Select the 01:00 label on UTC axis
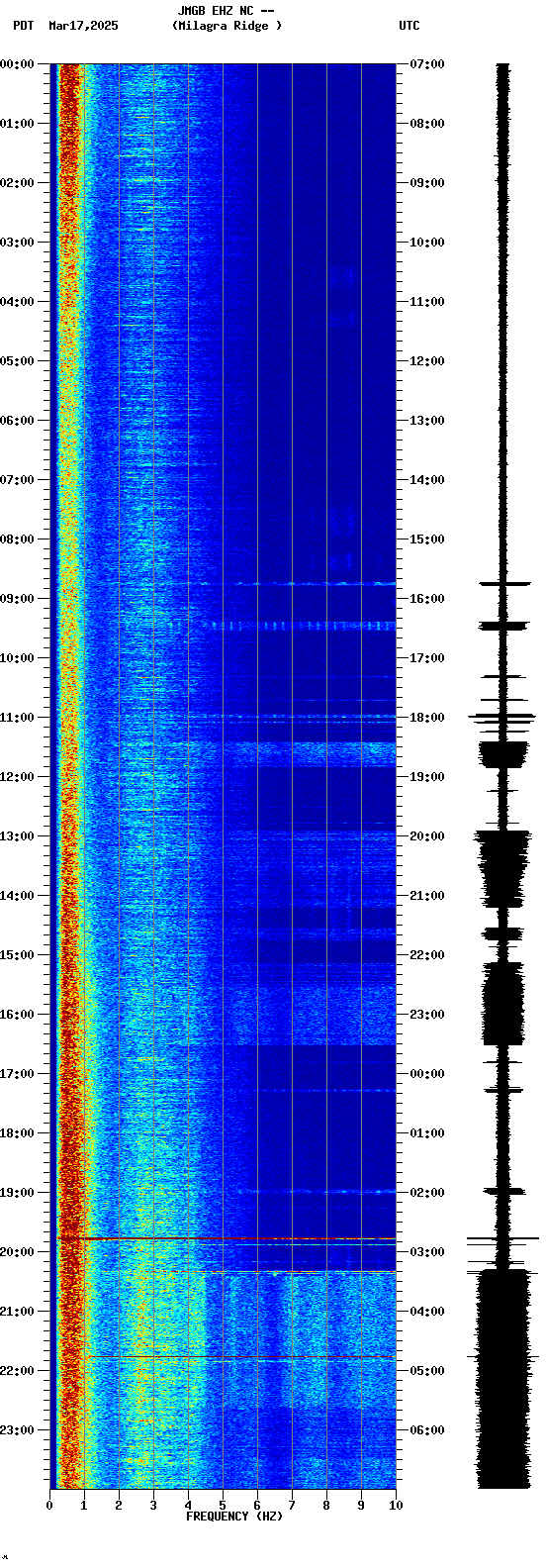Screen dimensions: 546x1568 (427, 1133)
